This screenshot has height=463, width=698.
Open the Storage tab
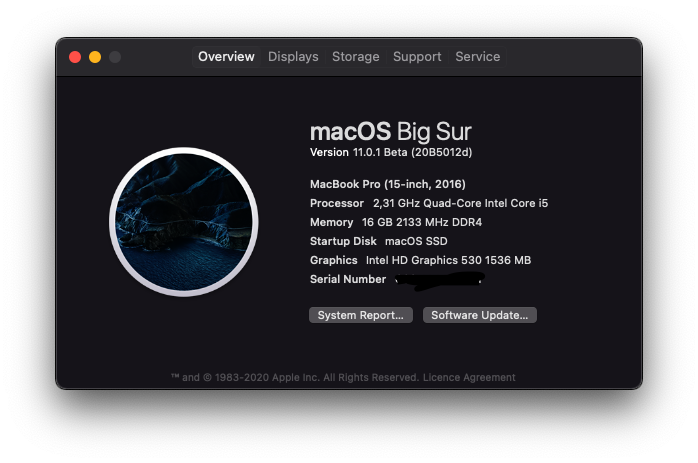(x=355, y=57)
